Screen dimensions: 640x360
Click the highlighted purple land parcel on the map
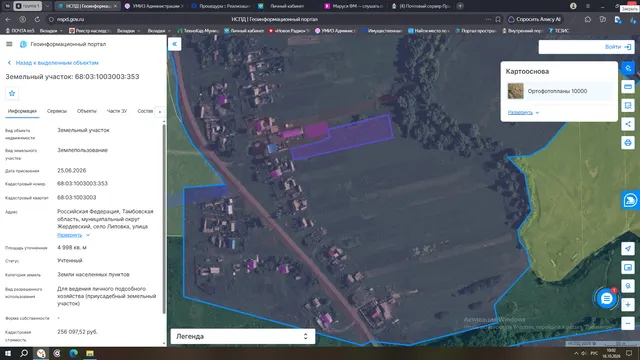(342, 138)
